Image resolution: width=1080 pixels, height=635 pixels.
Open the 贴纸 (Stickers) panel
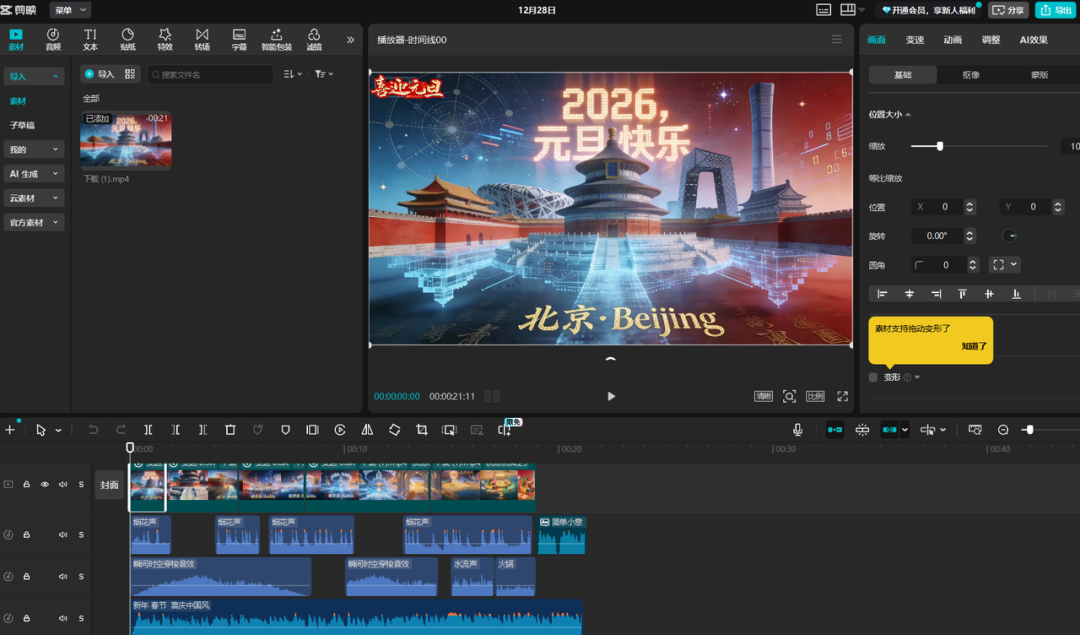point(127,39)
